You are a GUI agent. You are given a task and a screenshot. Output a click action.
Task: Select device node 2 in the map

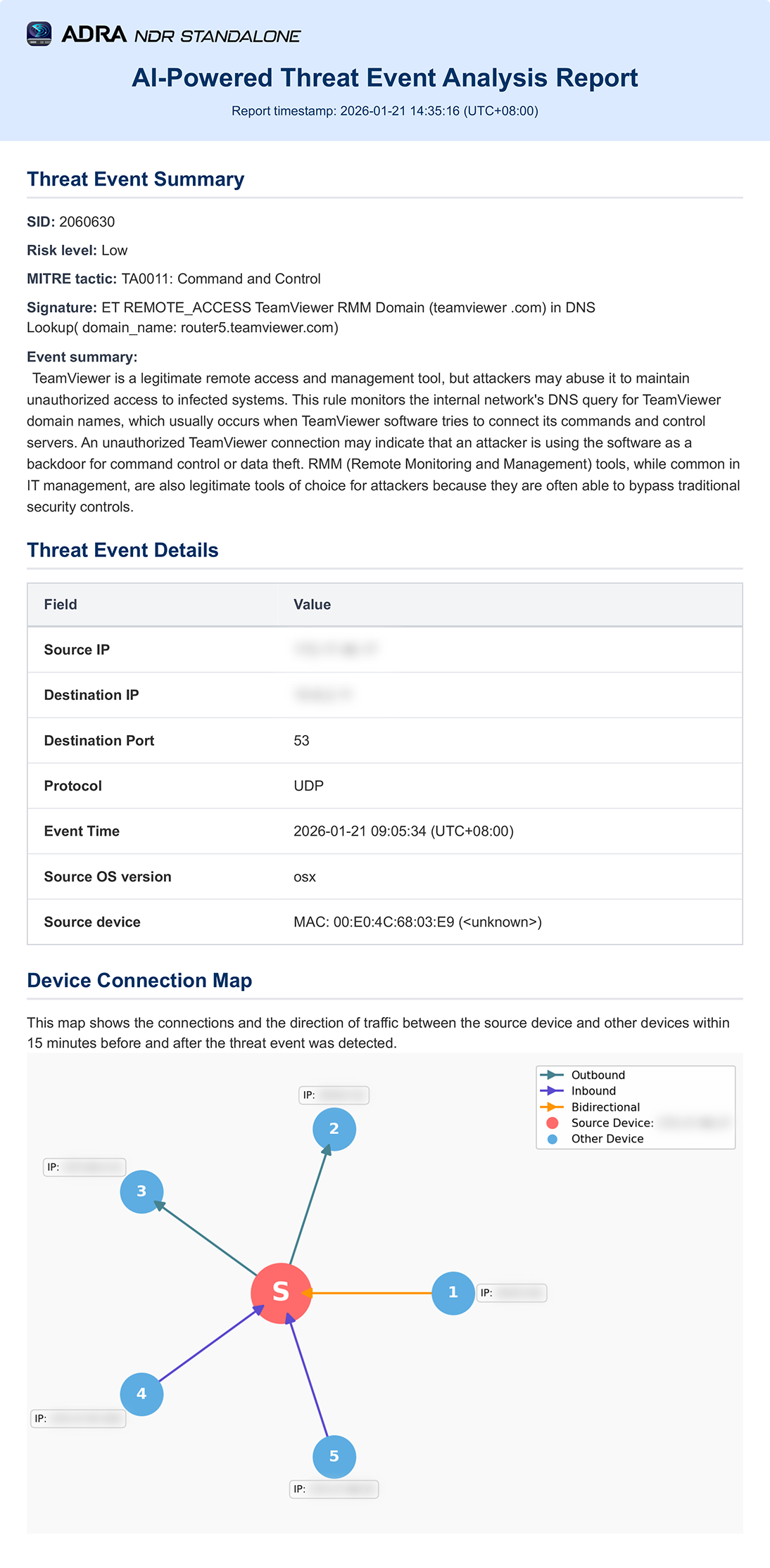click(334, 1129)
